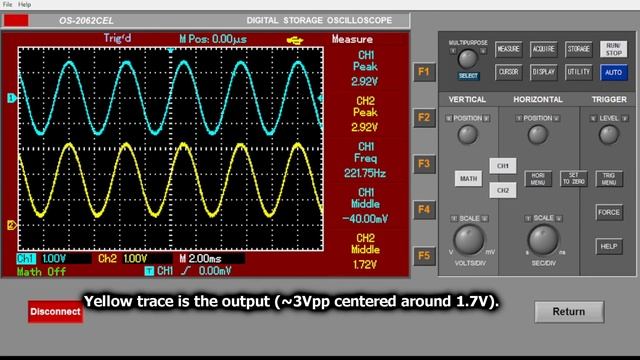Click the trigger source T icon
This screenshot has width=640, height=360.
click(x=149, y=271)
